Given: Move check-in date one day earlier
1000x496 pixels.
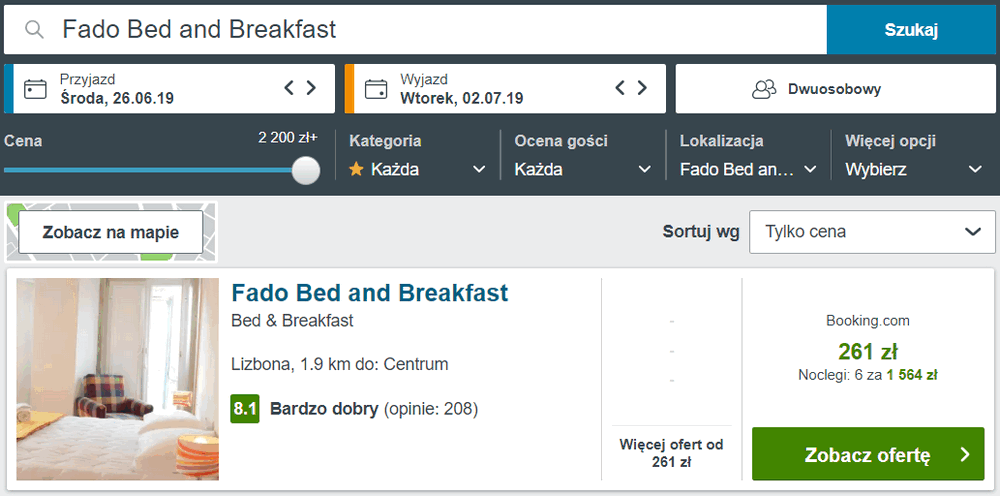Looking at the screenshot, I should [x=289, y=88].
